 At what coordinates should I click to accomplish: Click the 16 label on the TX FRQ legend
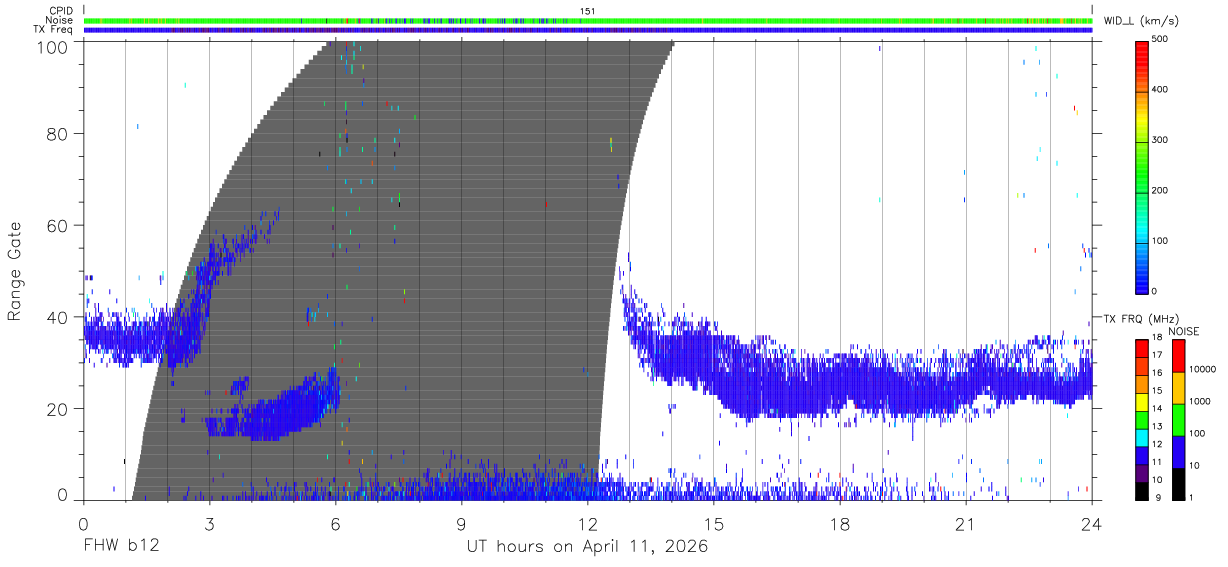[1156, 373]
